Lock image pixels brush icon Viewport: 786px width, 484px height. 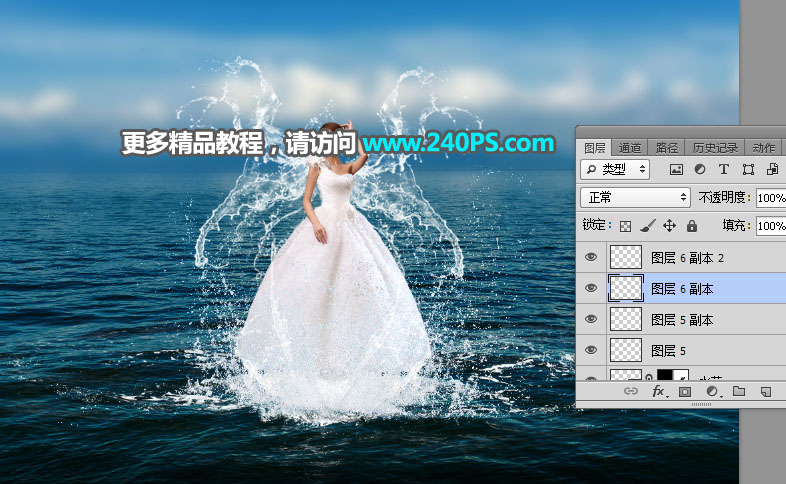coord(648,226)
